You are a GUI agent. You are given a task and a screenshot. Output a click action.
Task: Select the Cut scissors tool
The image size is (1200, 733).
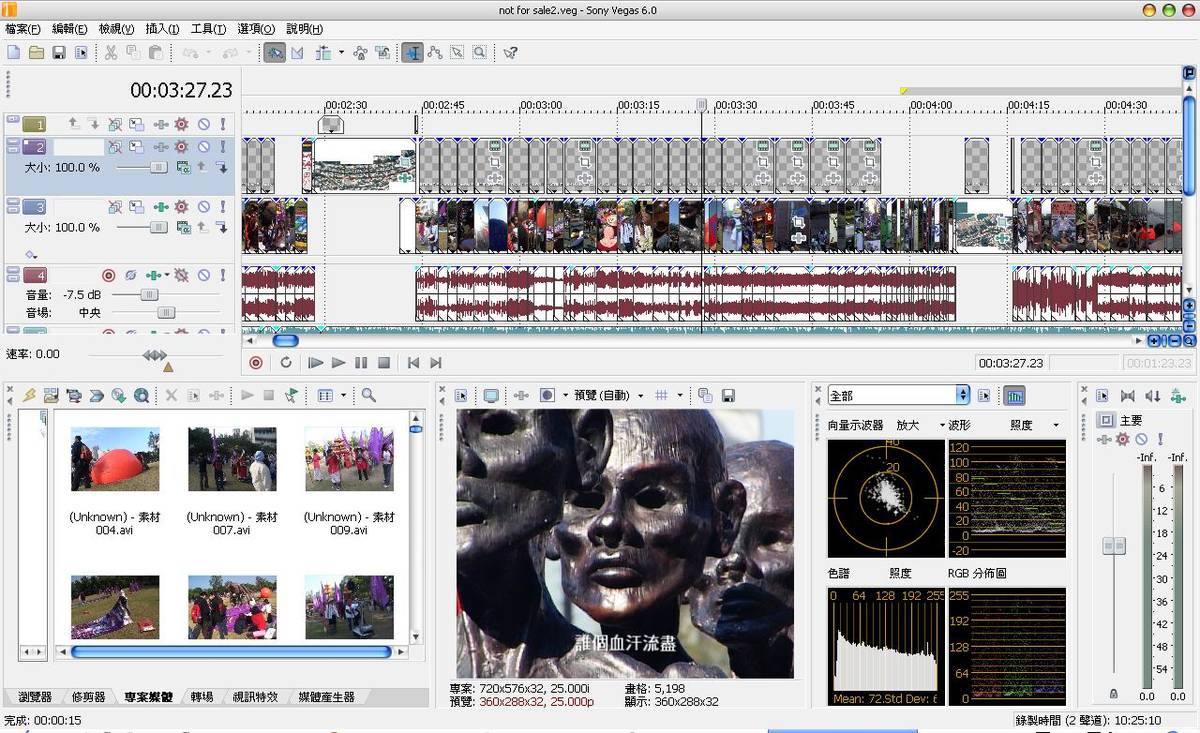point(110,53)
